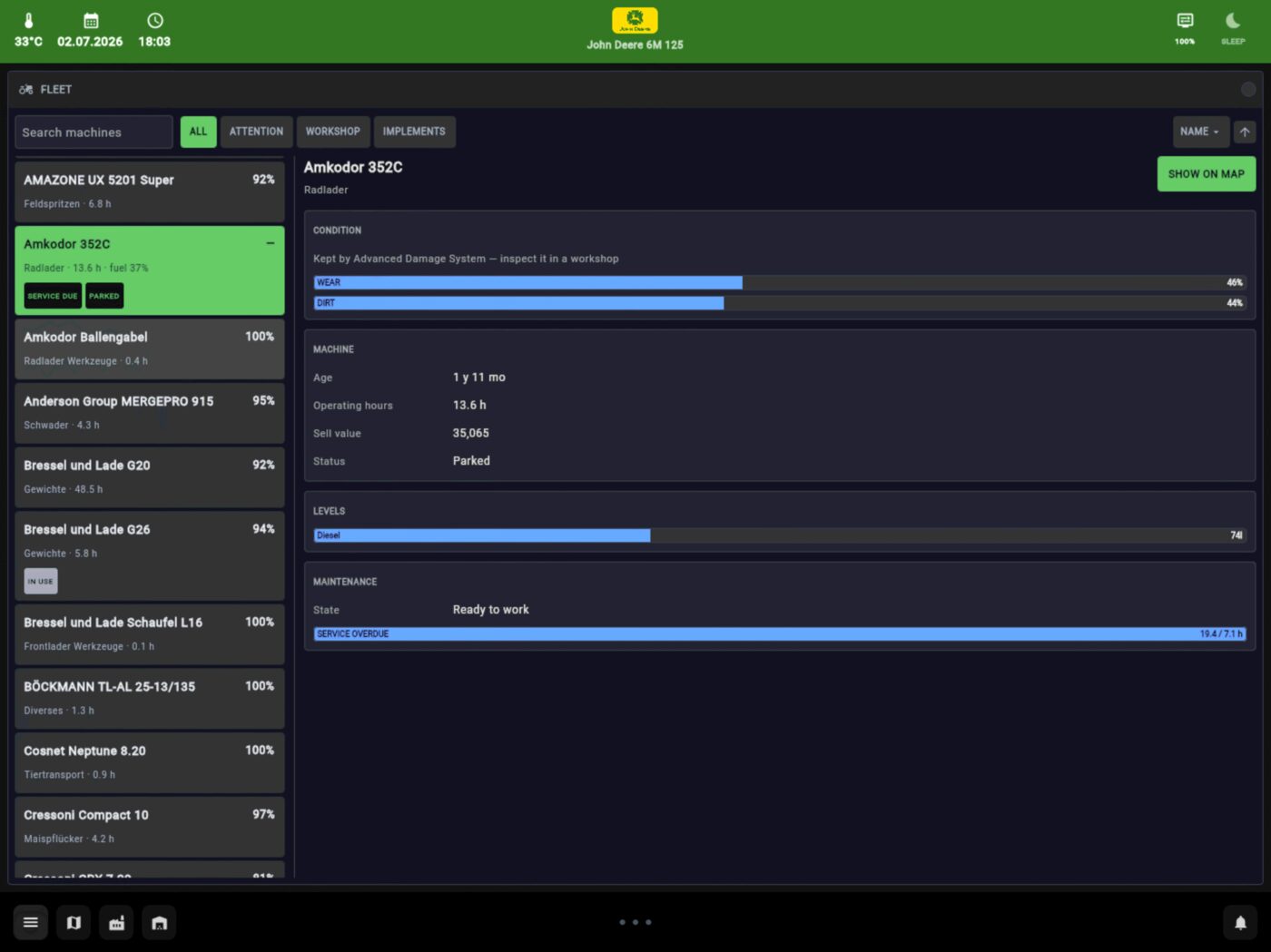The height and width of the screenshot is (952, 1271).
Task: Toggle the sort direction arrow
Action: (1245, 132)
